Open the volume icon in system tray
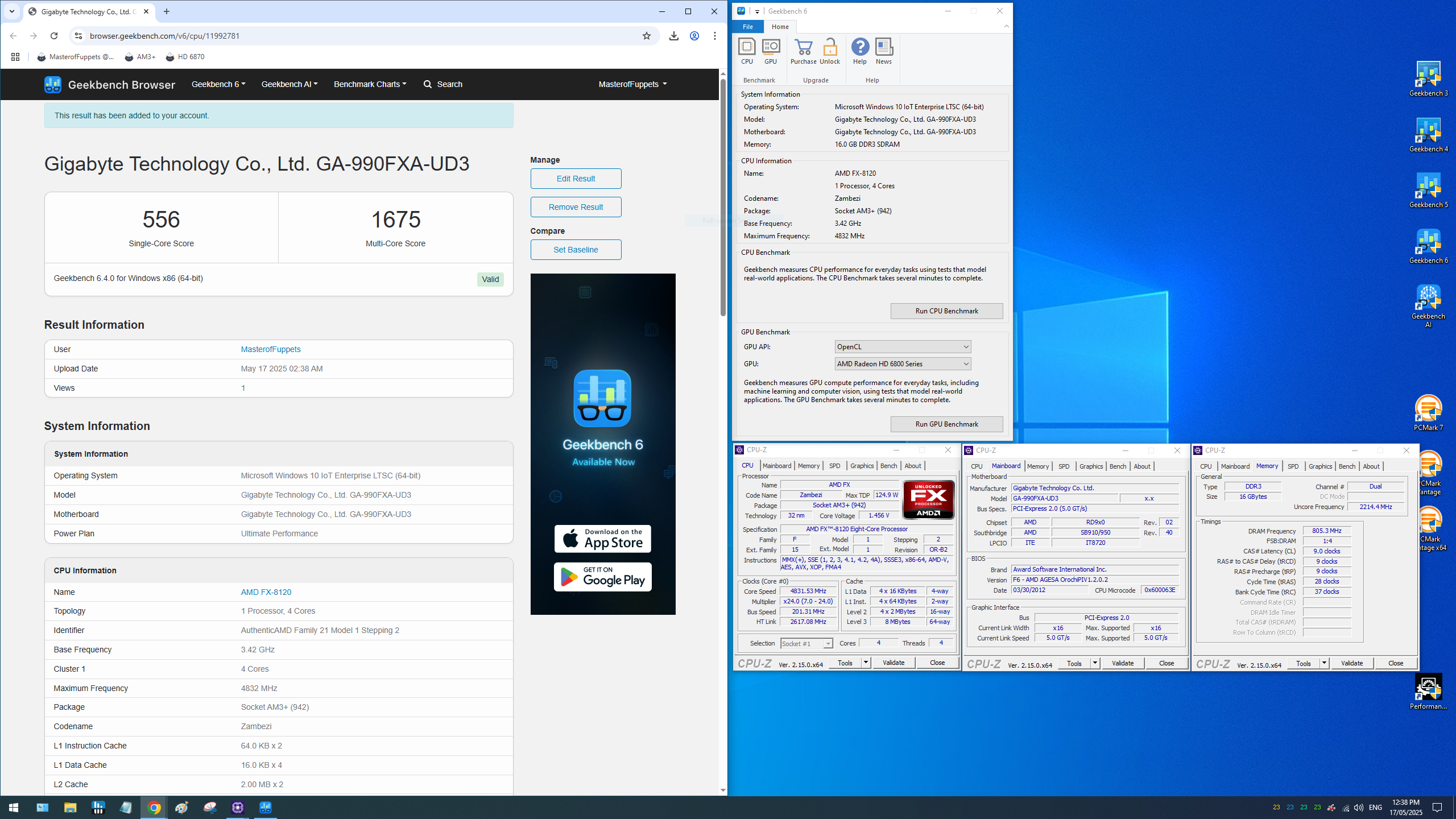This screenshot has width=1456, height=819. pyautogui.click(x=1359, y=808)
